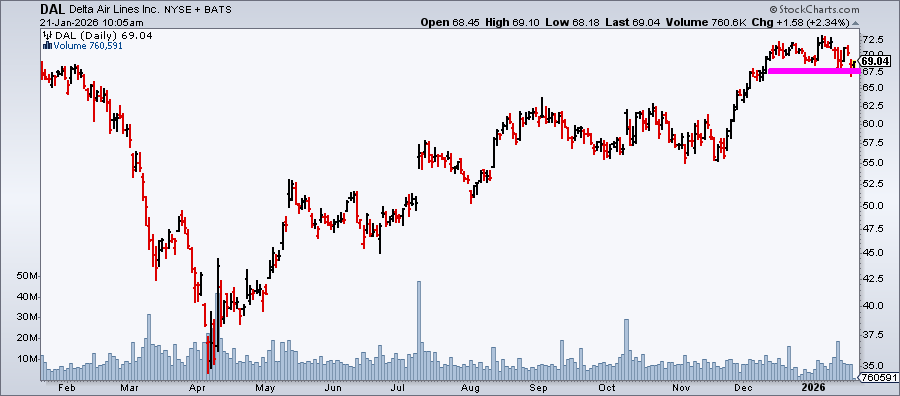Click the NYSE + BATS exchange label

(199, 10)
